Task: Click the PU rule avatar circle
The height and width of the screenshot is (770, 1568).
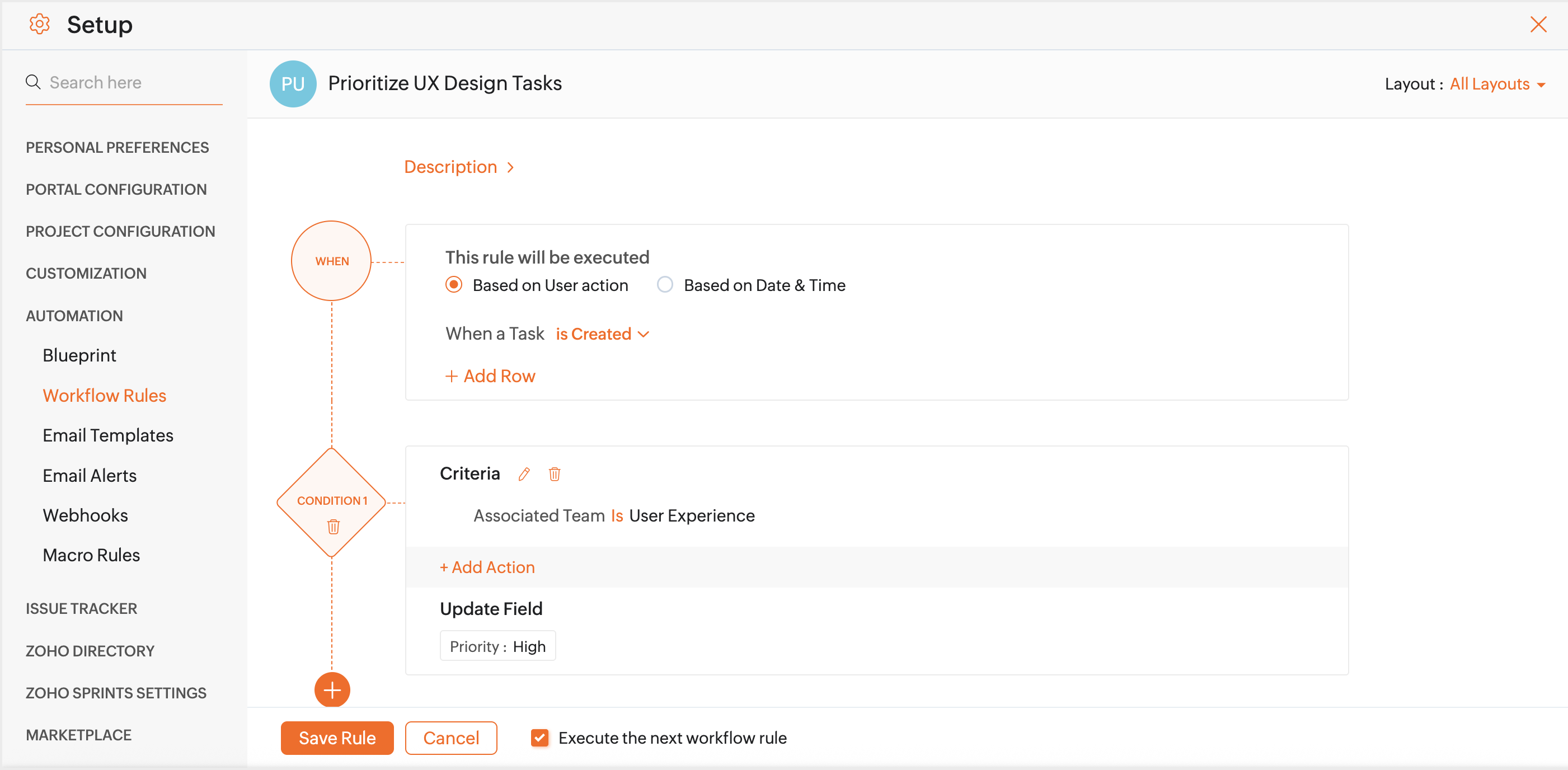Action: (x=293, y=84)
